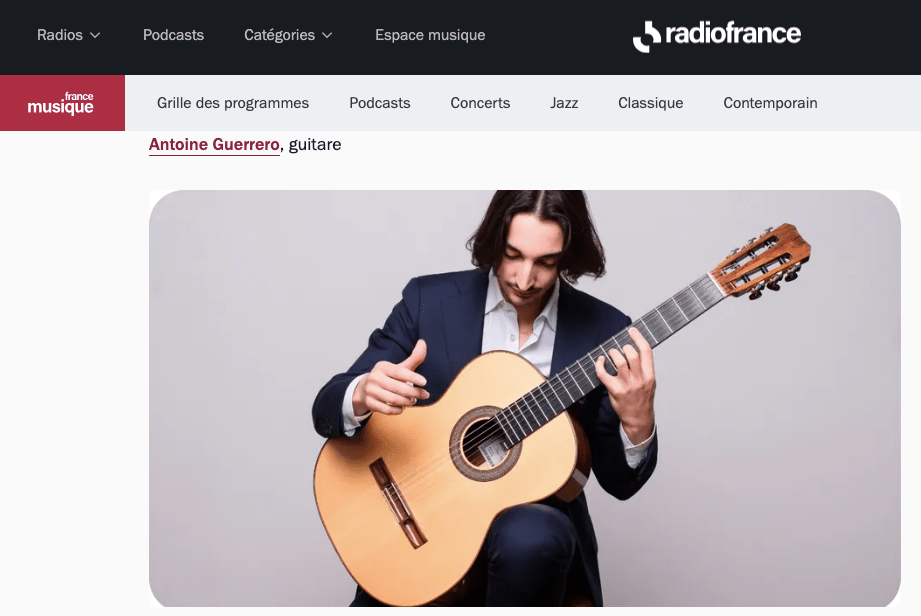The width and height of the screenshot is (921, 616).
Task: Select the Contemporain tab
Action: click(x=770, y=103)
